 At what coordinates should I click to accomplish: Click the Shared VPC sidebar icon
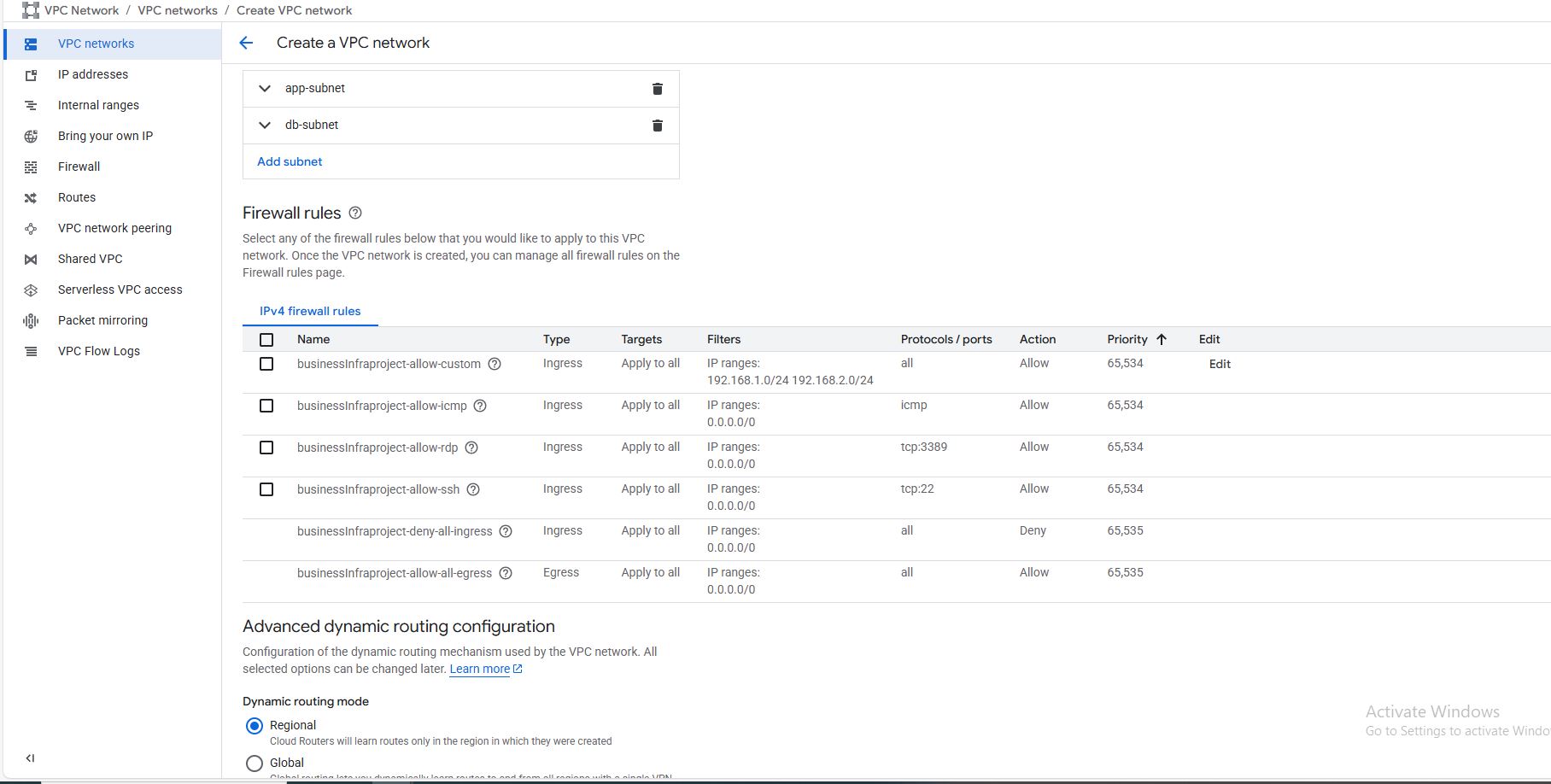tap(31, 260)
